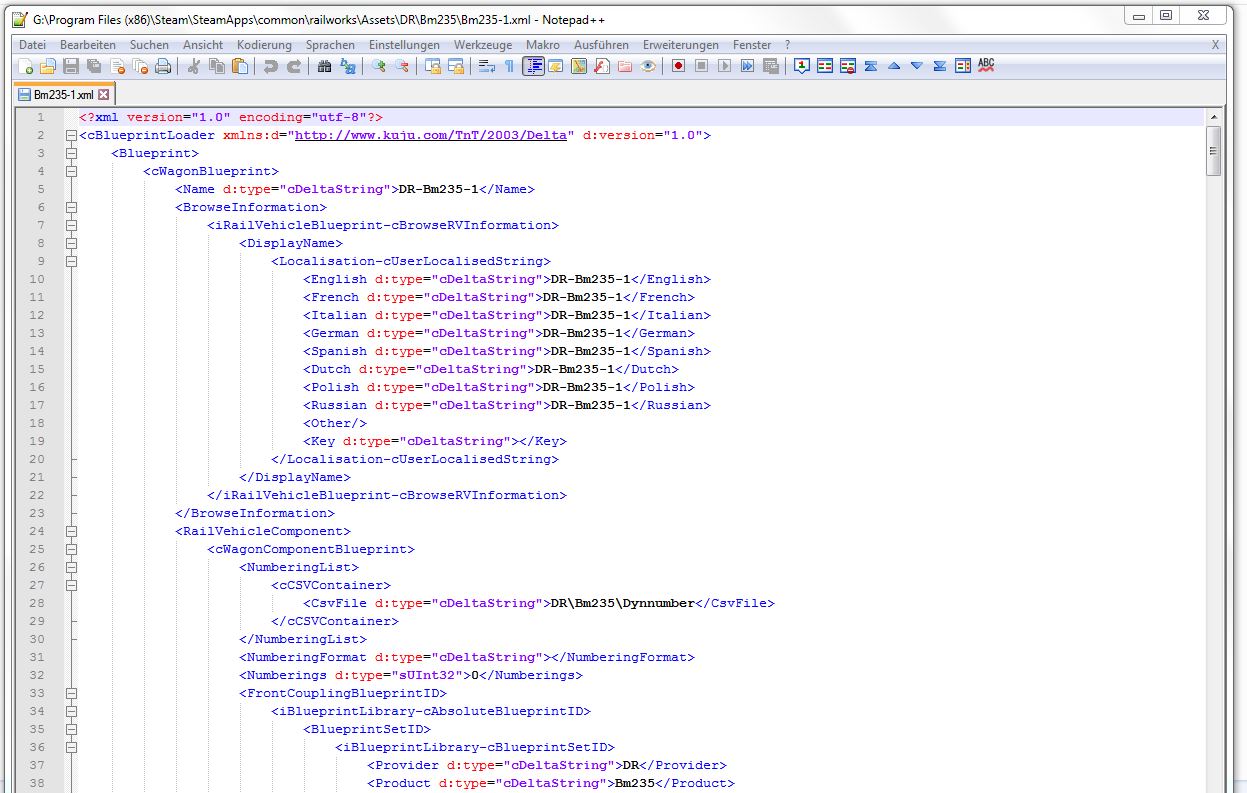Image resolution: width=1247 pixels, height=793 pixels.
Task: Click the Save file icon
Action: [71, 67]
